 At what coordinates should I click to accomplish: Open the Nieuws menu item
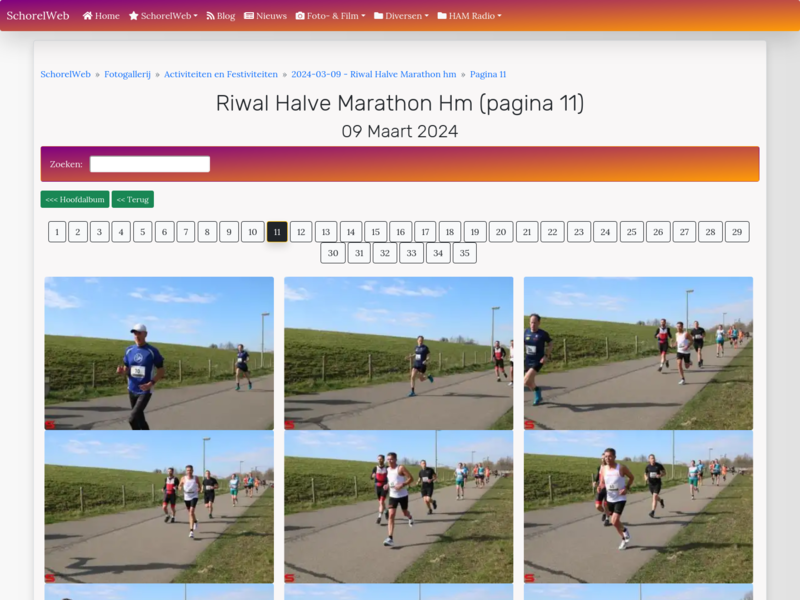click(265, 16)
